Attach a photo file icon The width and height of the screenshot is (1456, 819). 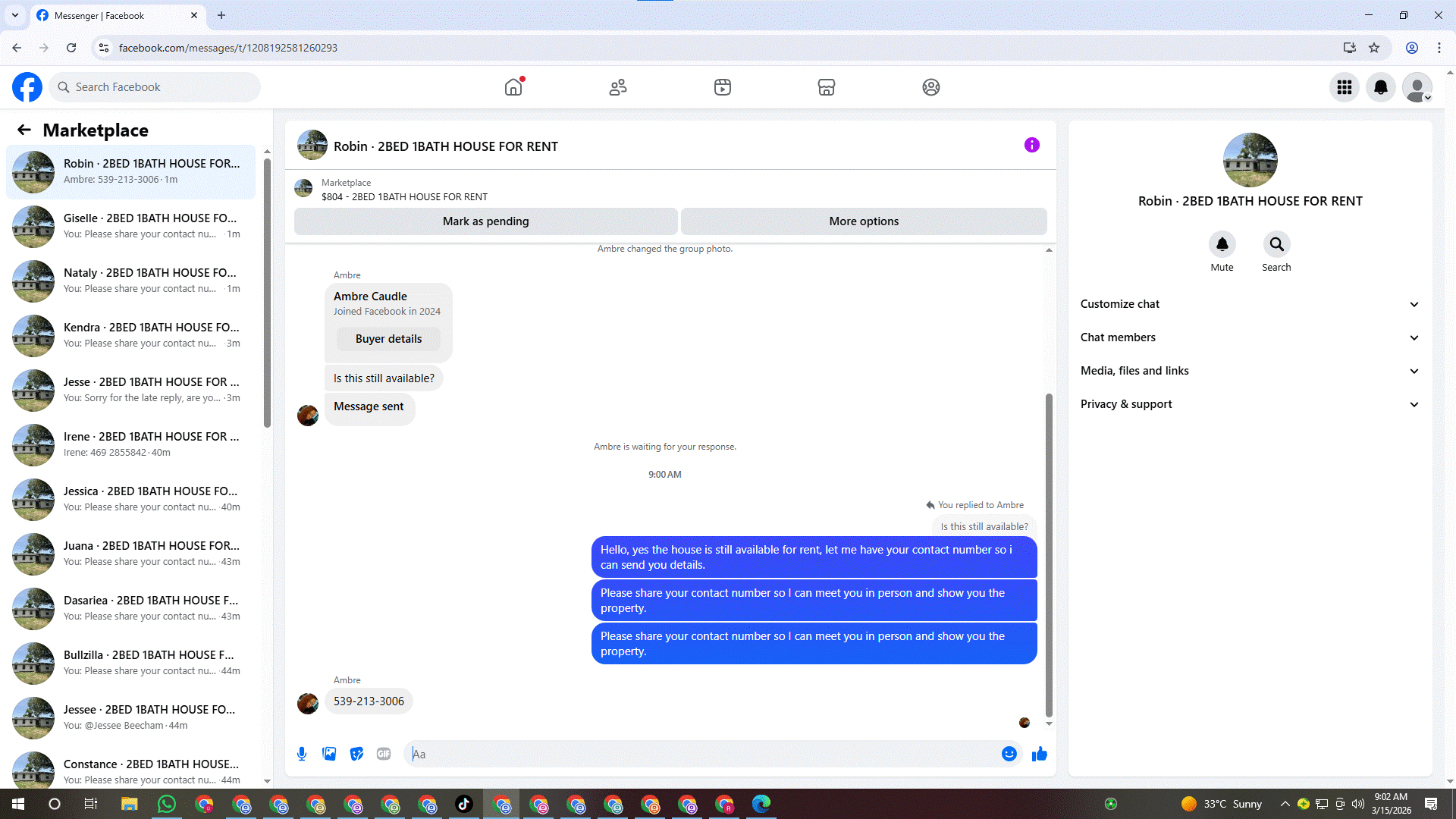point(329,754)
